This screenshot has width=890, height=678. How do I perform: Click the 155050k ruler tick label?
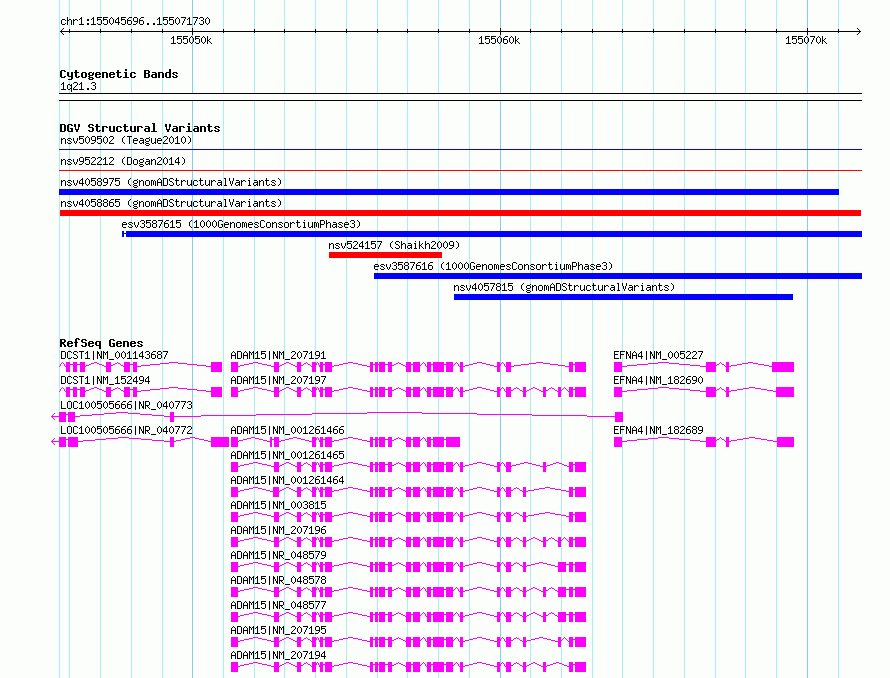[x=191, y=40]
